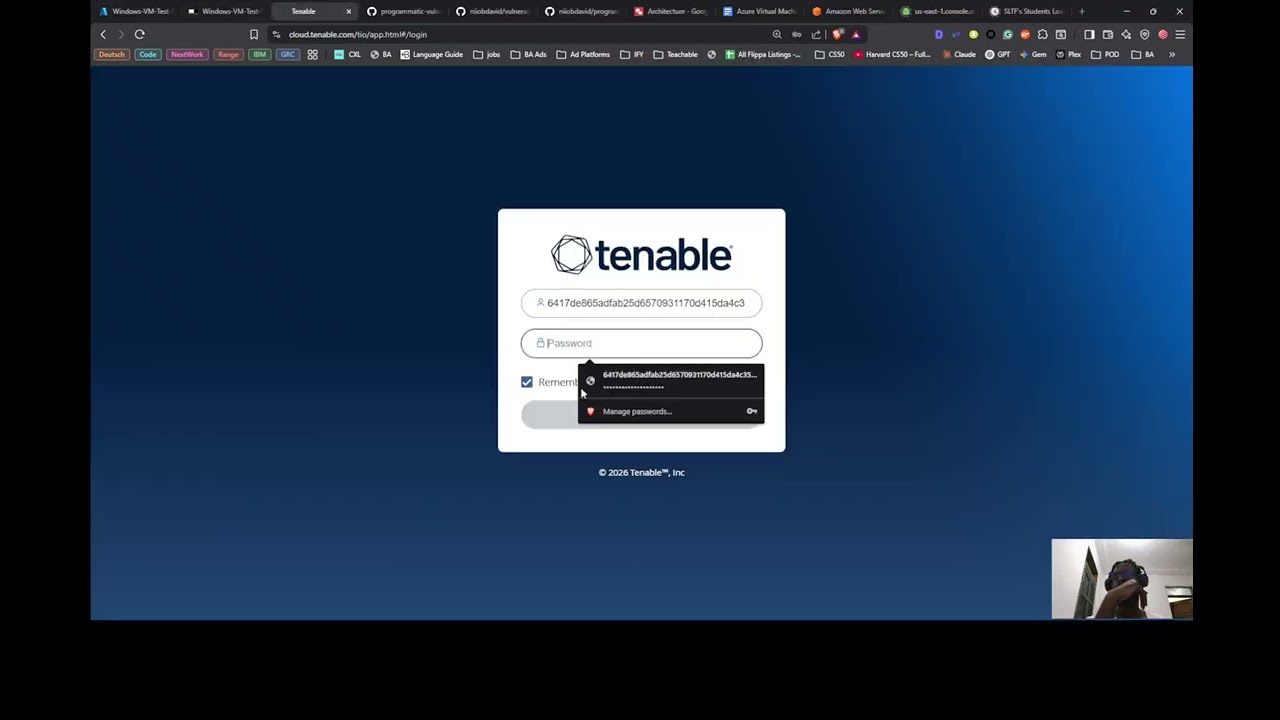Viewport: 1280px width, 720px height.
Task: Open the GPT bookmark
Action: tap(998, 54)
